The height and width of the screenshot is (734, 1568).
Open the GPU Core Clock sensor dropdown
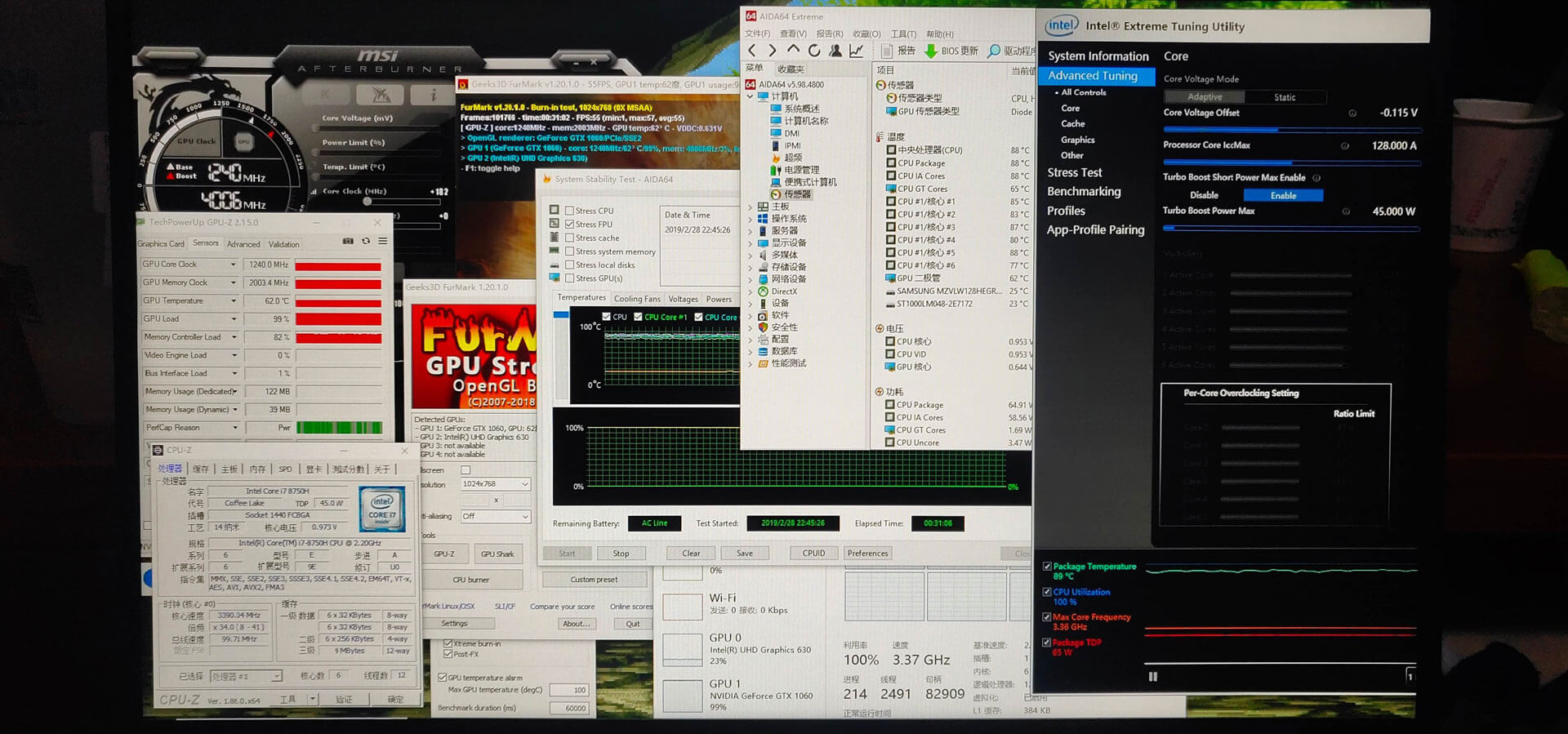(233, 265)
